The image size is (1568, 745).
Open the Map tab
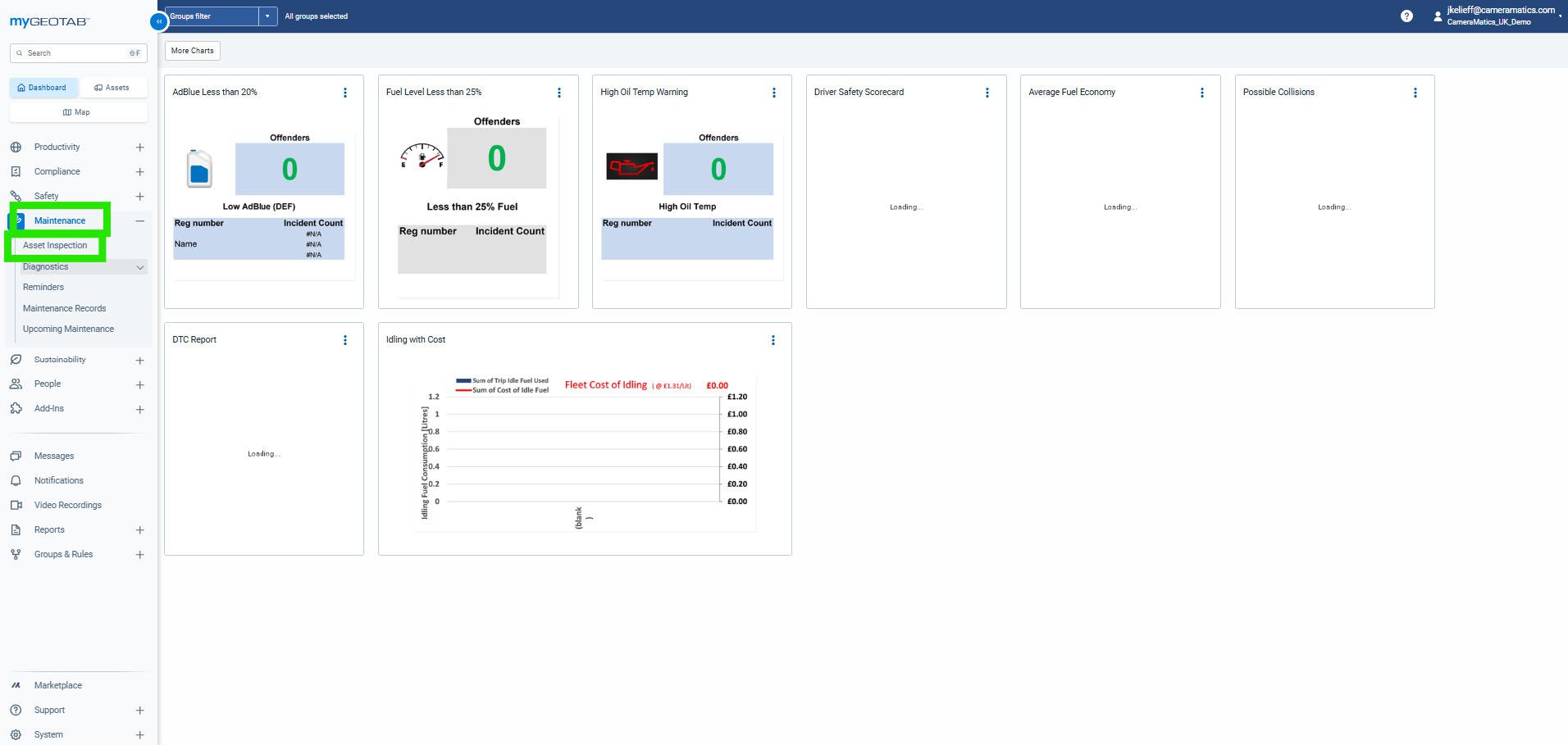point(78,112)
